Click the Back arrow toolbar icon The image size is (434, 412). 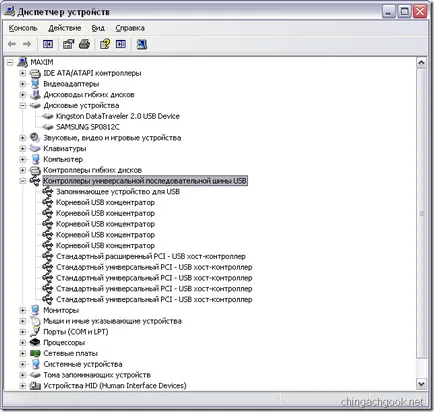12,44
